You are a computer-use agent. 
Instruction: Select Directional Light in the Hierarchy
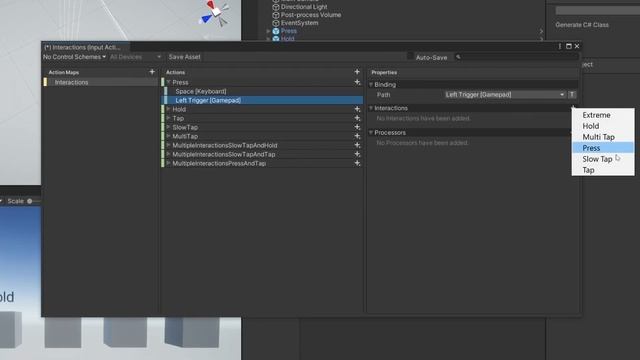(304, 7)
